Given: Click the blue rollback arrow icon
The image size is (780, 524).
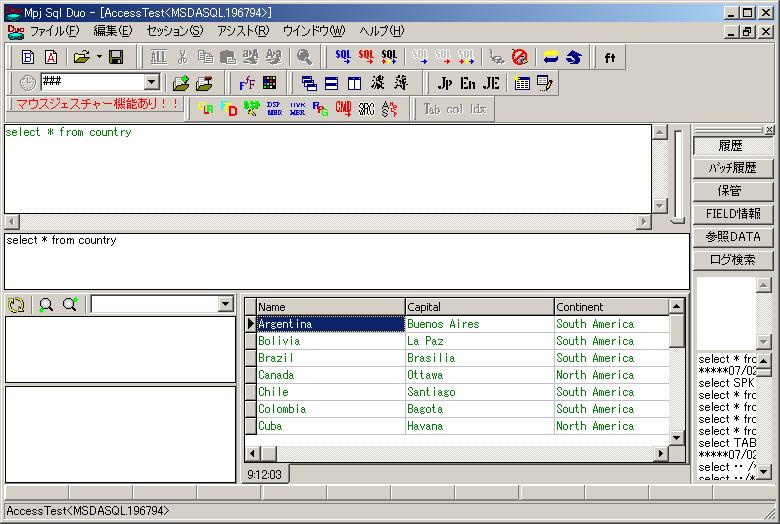Looking at the screenshot, I should [x=574, y=57].
